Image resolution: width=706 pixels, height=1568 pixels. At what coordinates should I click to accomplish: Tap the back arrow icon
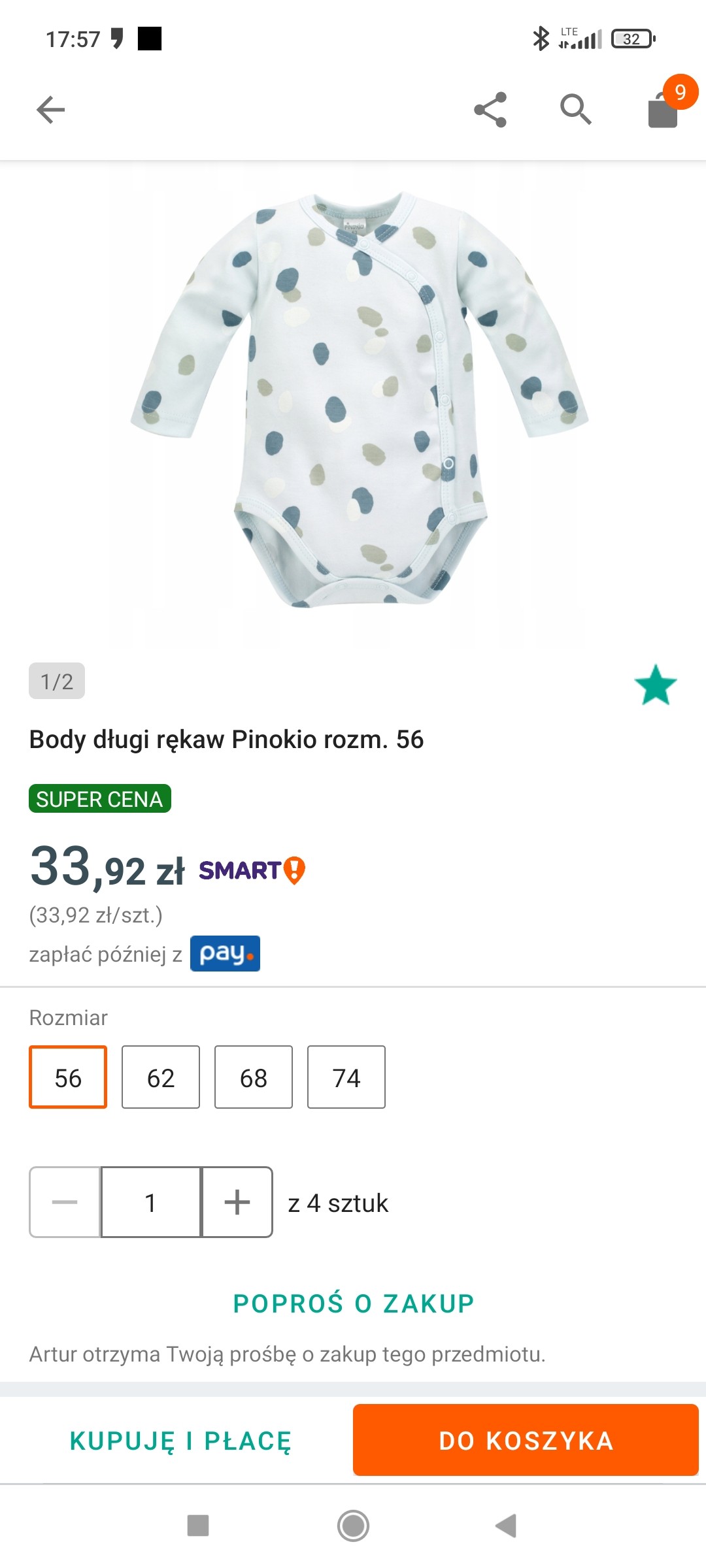pyautogui.click(x=51, y=110)
